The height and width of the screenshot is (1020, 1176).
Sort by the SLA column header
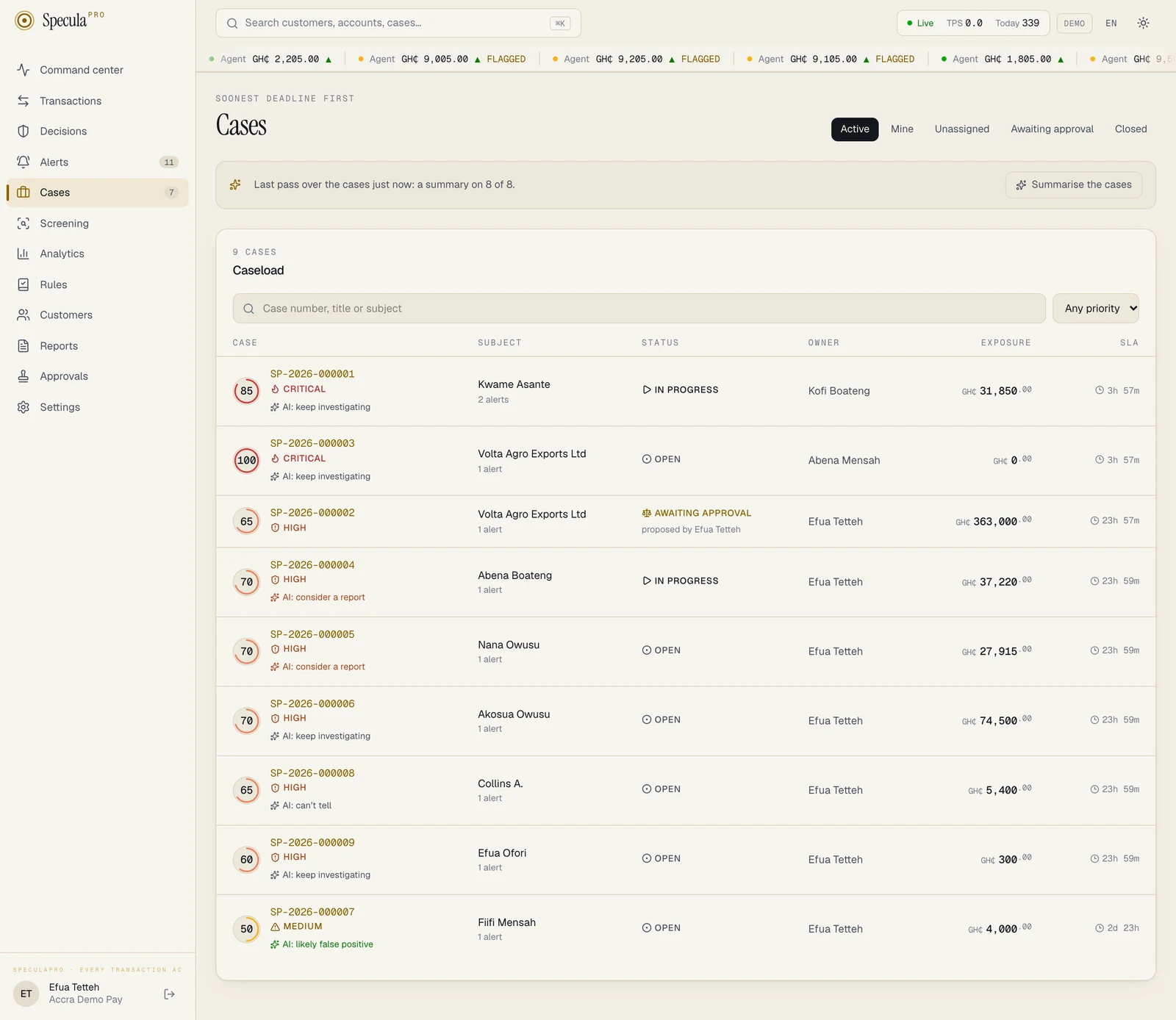[1130, 343]
